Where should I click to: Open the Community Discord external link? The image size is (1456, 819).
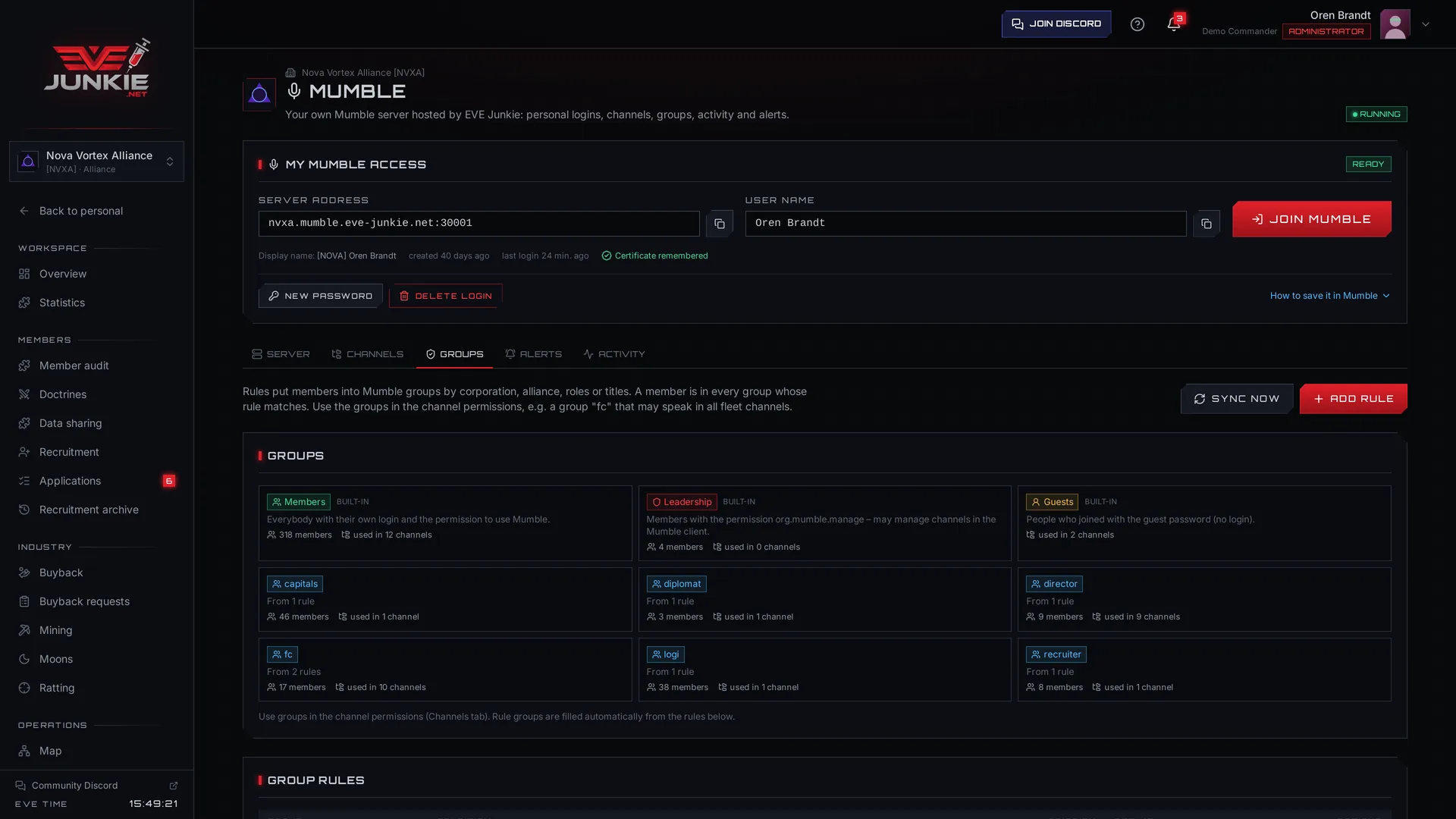tap(96, 786)
